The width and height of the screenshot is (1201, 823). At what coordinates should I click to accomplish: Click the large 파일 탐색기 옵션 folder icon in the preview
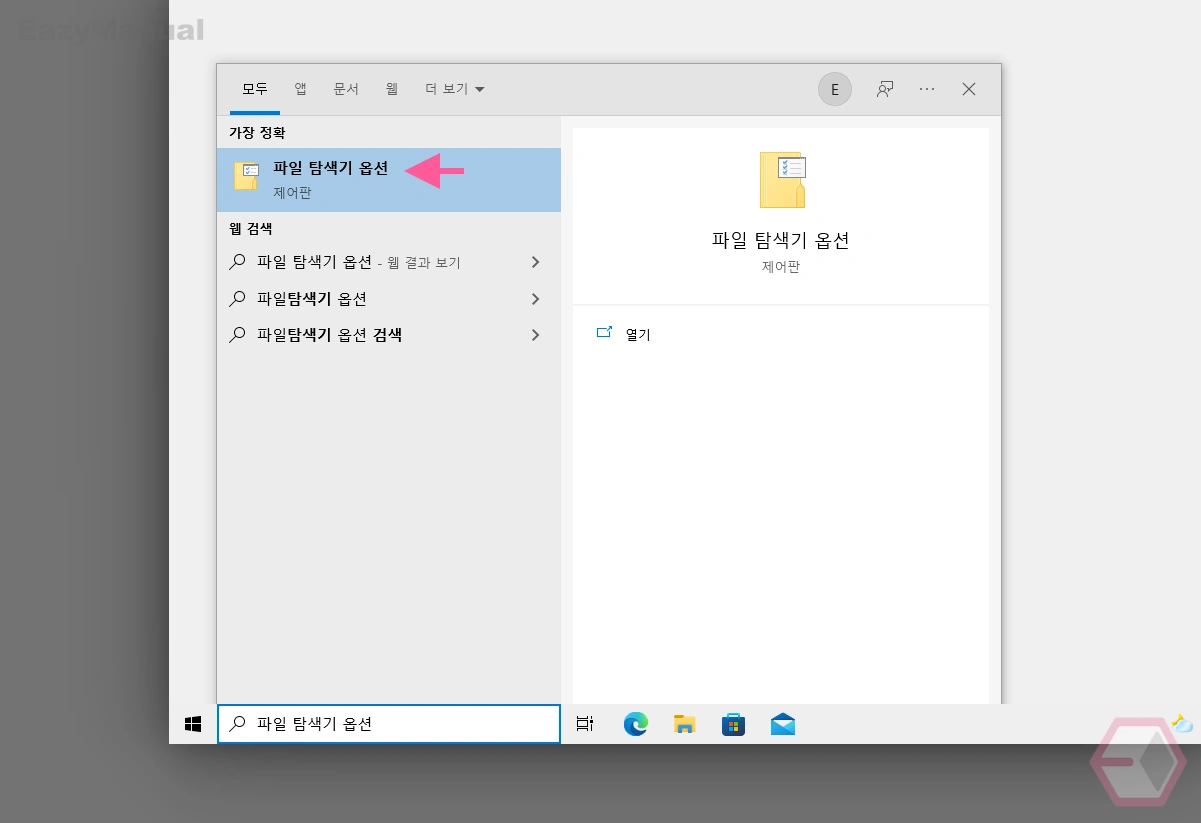click(x=782, y=180)
